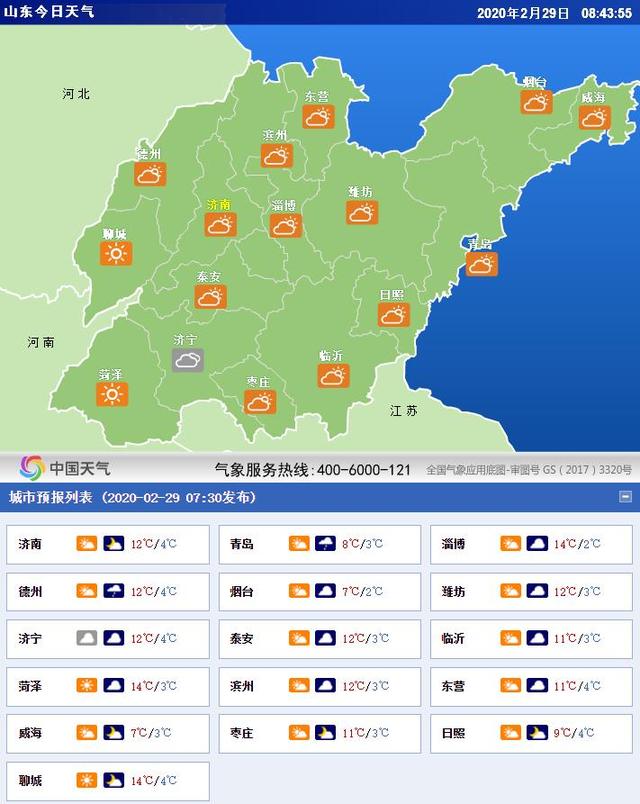Click the 滨州 city name in list
This screenshot has height=804, width=640.
tap(242, 686)
